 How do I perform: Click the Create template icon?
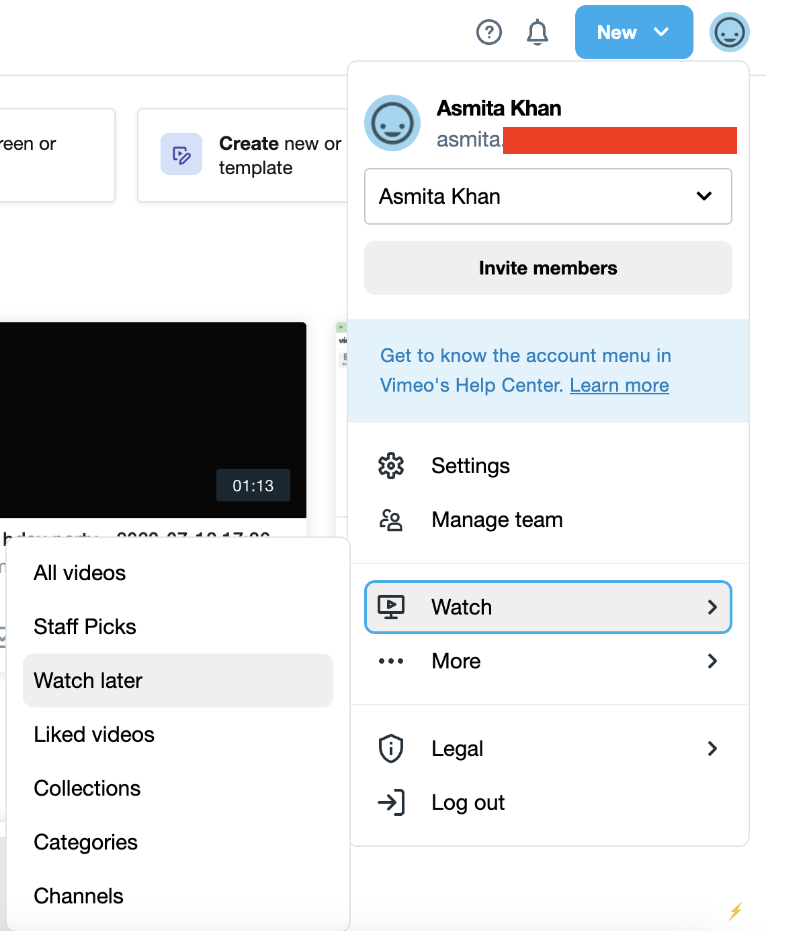182,155
